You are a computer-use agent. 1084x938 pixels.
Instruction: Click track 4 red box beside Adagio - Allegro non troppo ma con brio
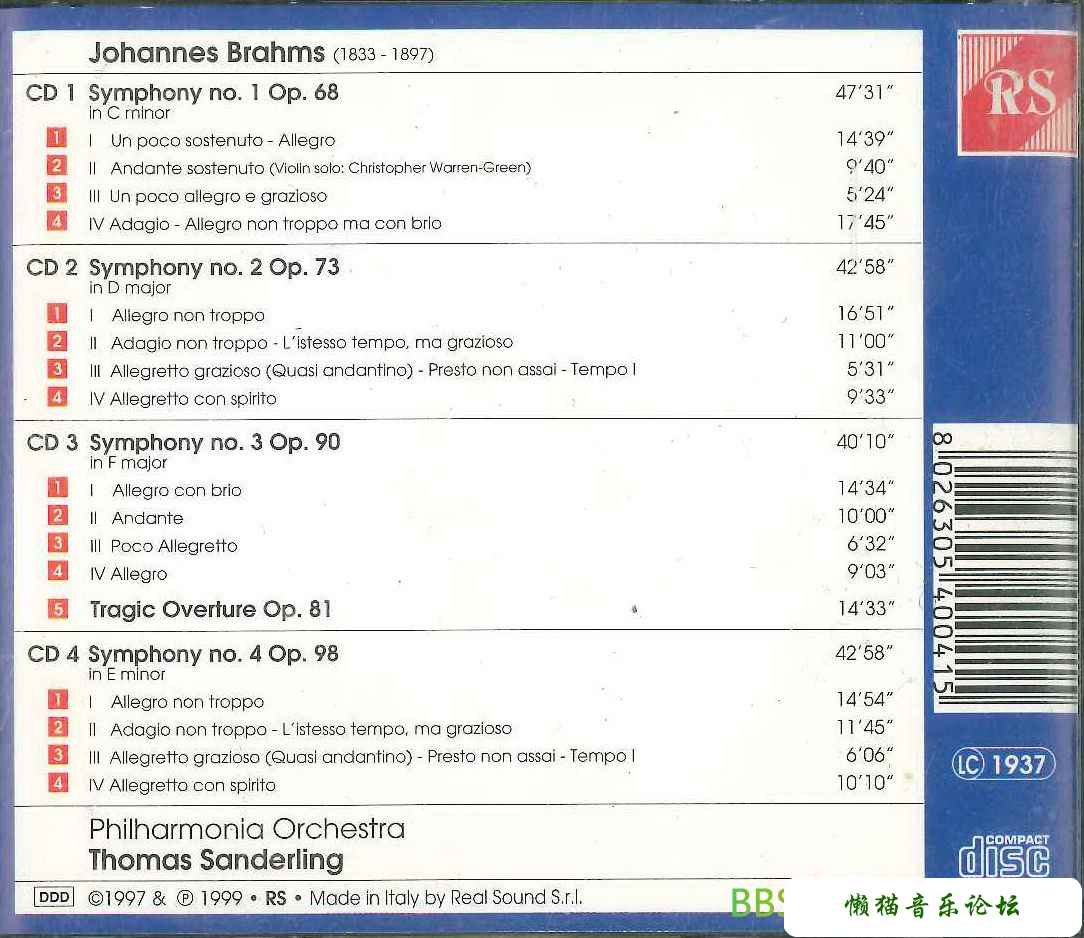57,221
